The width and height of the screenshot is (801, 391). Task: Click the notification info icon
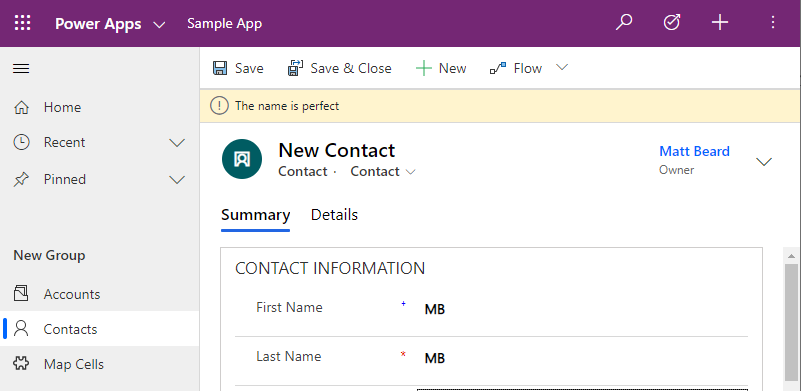pos(219,106)
